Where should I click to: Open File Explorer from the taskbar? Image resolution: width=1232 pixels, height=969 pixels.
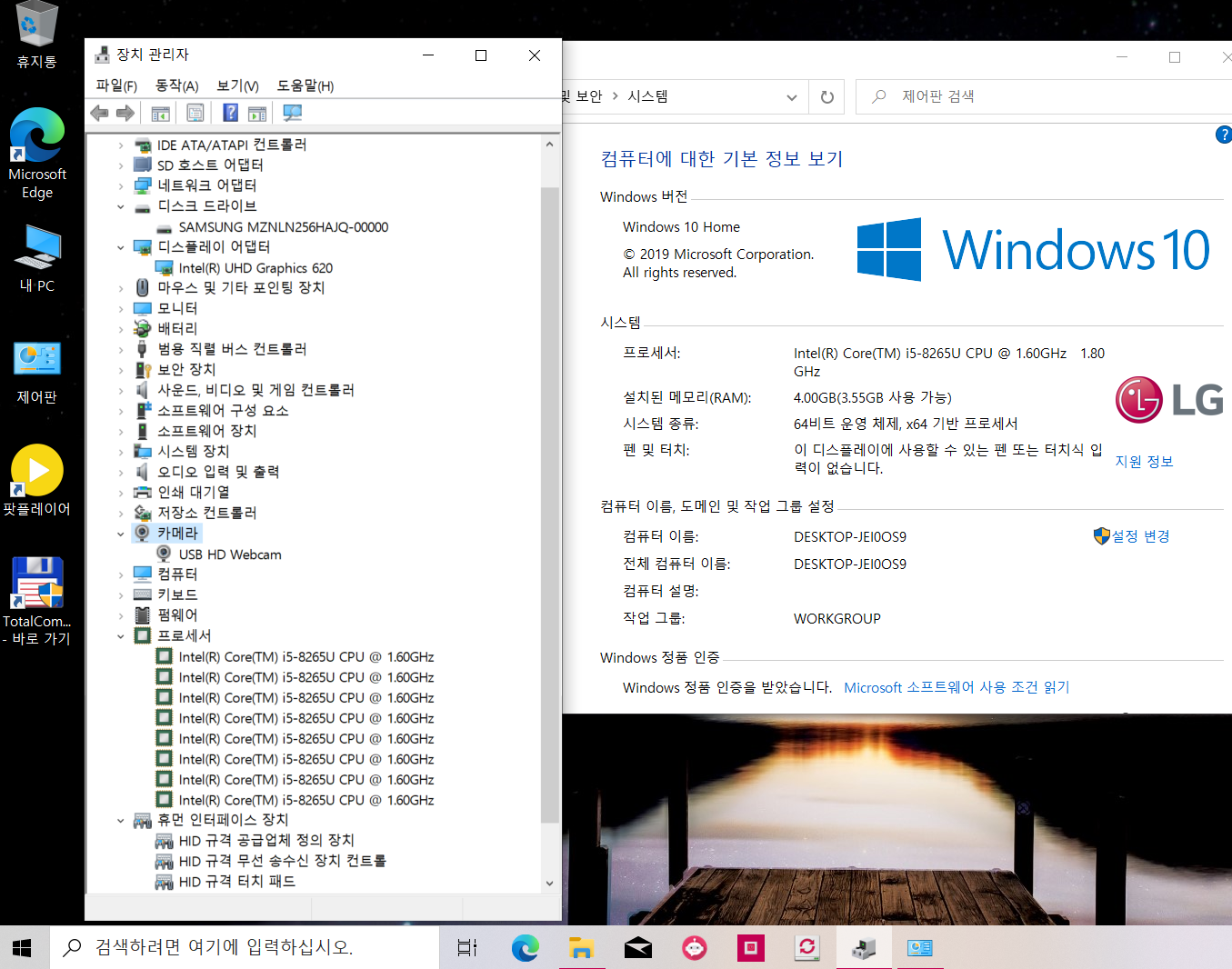(x=581, y=948)
